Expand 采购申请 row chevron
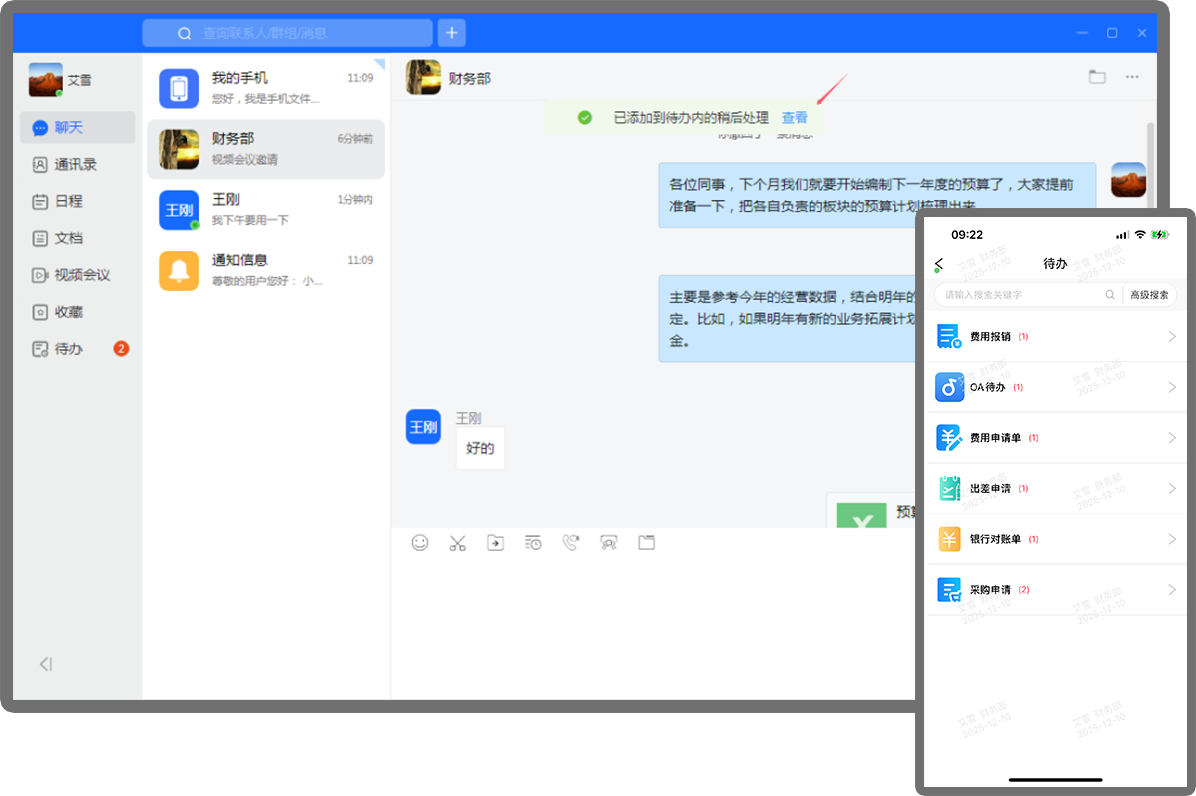 (1172, 589)
